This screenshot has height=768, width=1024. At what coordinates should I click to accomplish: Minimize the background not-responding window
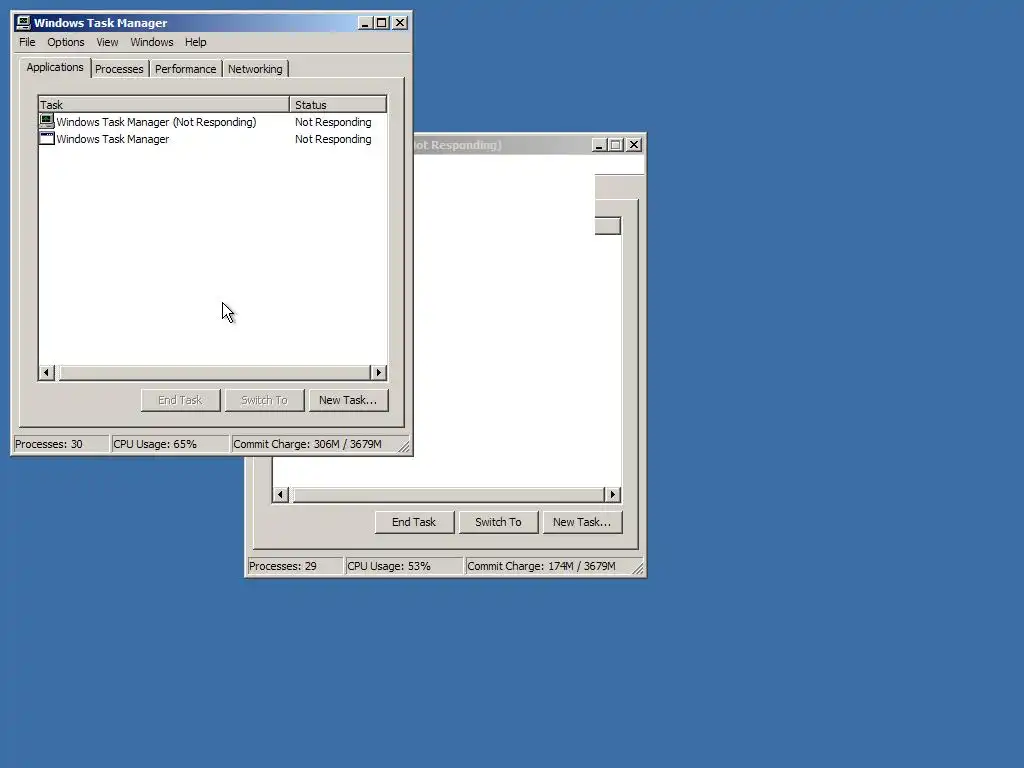coord(600,145)
